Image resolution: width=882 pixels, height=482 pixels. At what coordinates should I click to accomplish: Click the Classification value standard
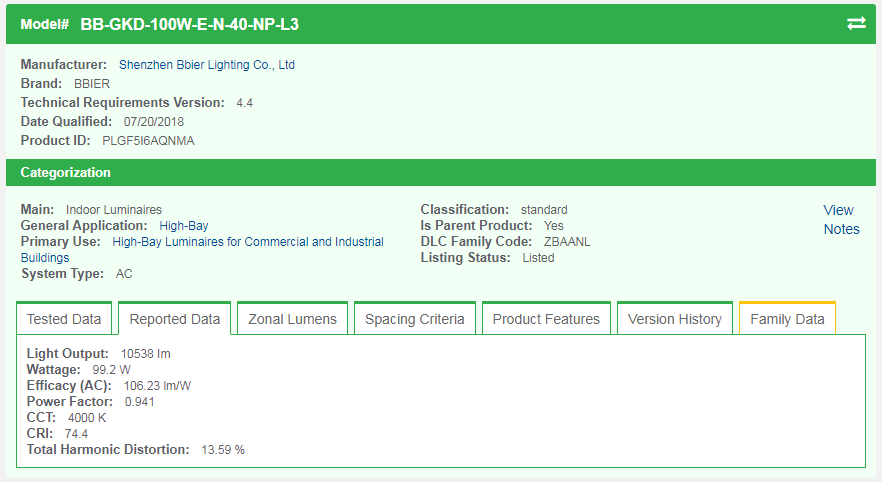[x=544, y=210]
